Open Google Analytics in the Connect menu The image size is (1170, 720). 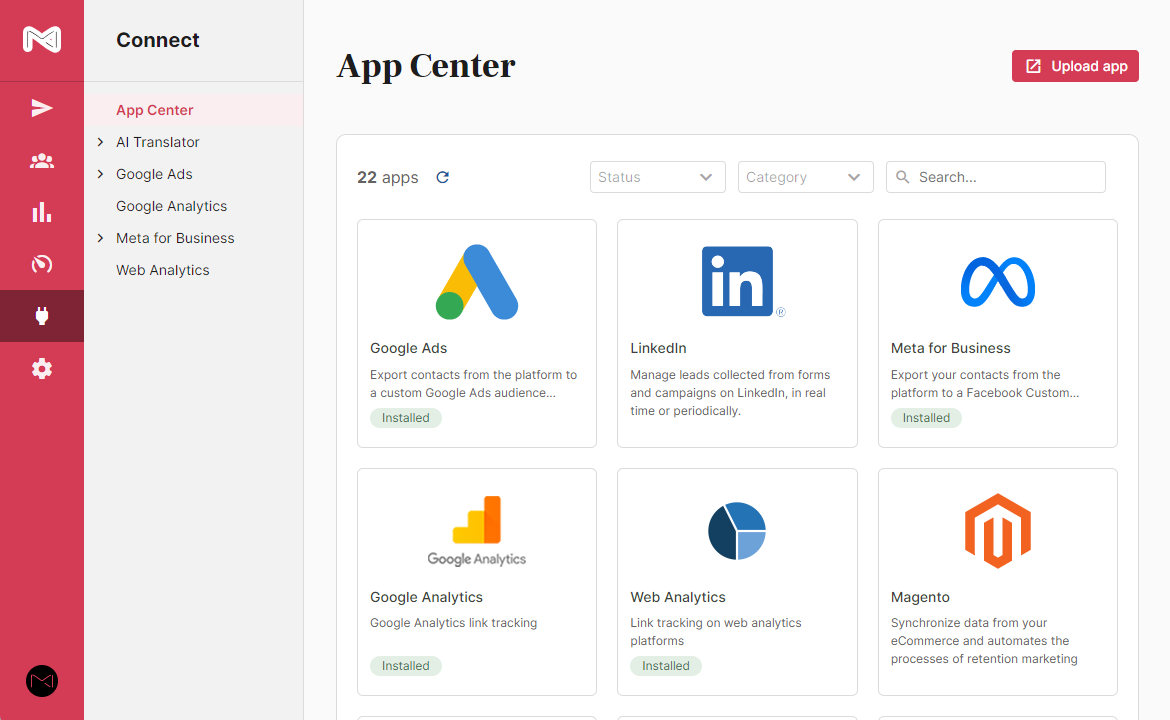pos(172,206)
